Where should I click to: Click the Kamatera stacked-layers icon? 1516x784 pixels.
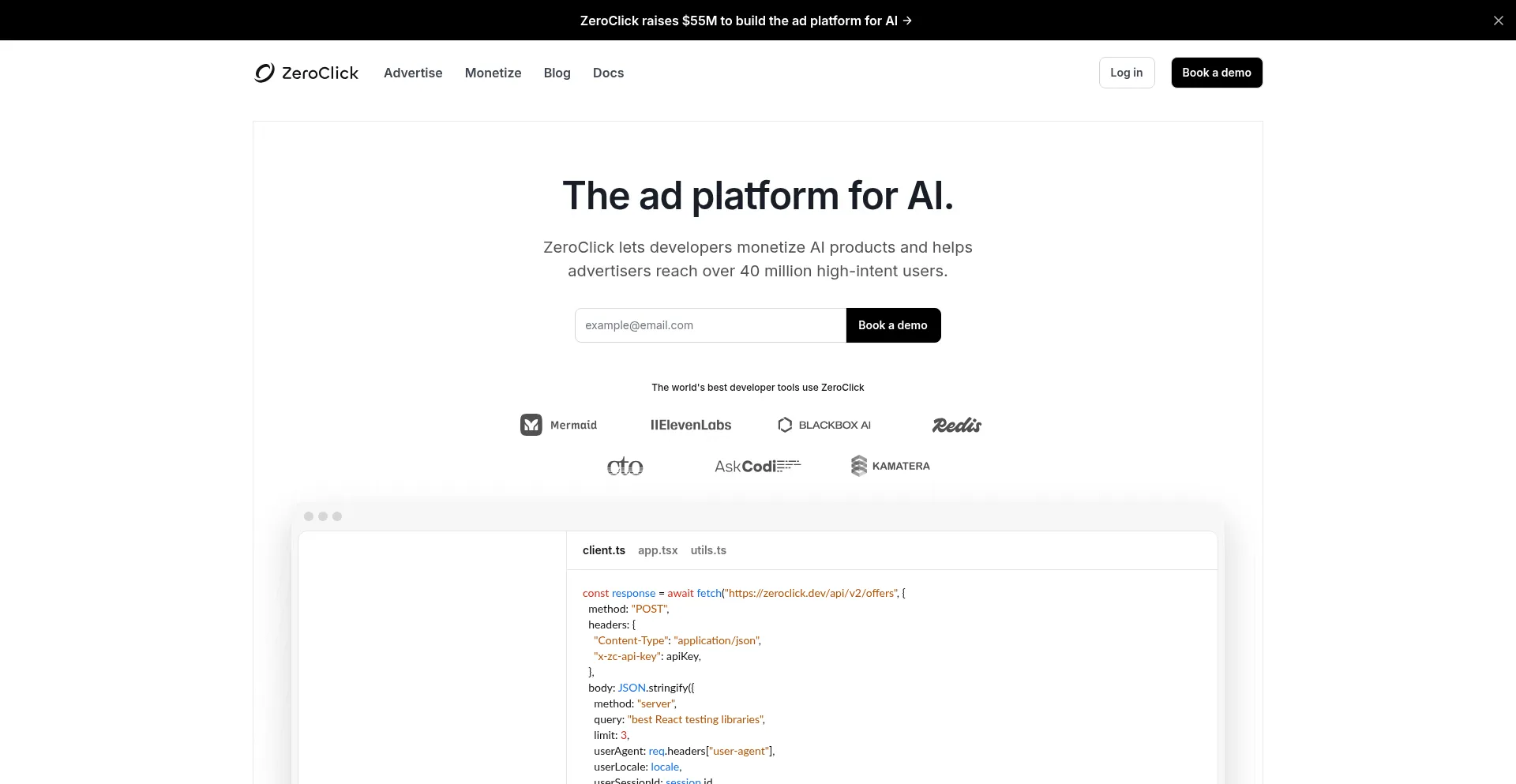[859, 466]
